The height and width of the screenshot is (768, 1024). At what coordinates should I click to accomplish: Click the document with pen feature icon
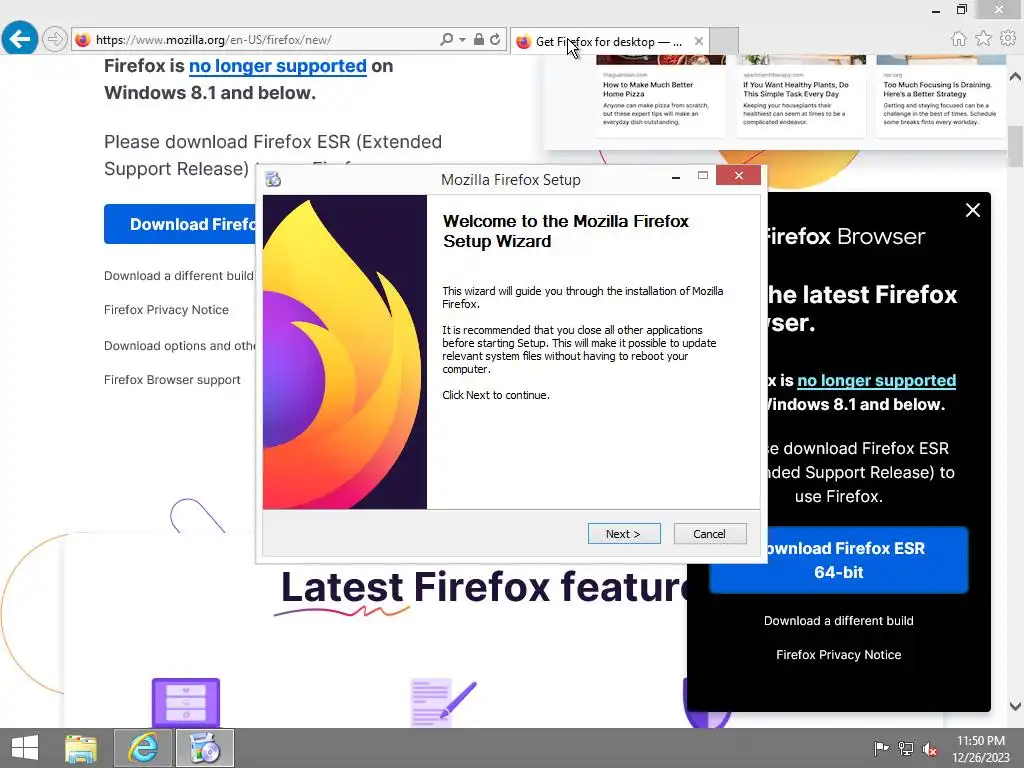point(443,702)
